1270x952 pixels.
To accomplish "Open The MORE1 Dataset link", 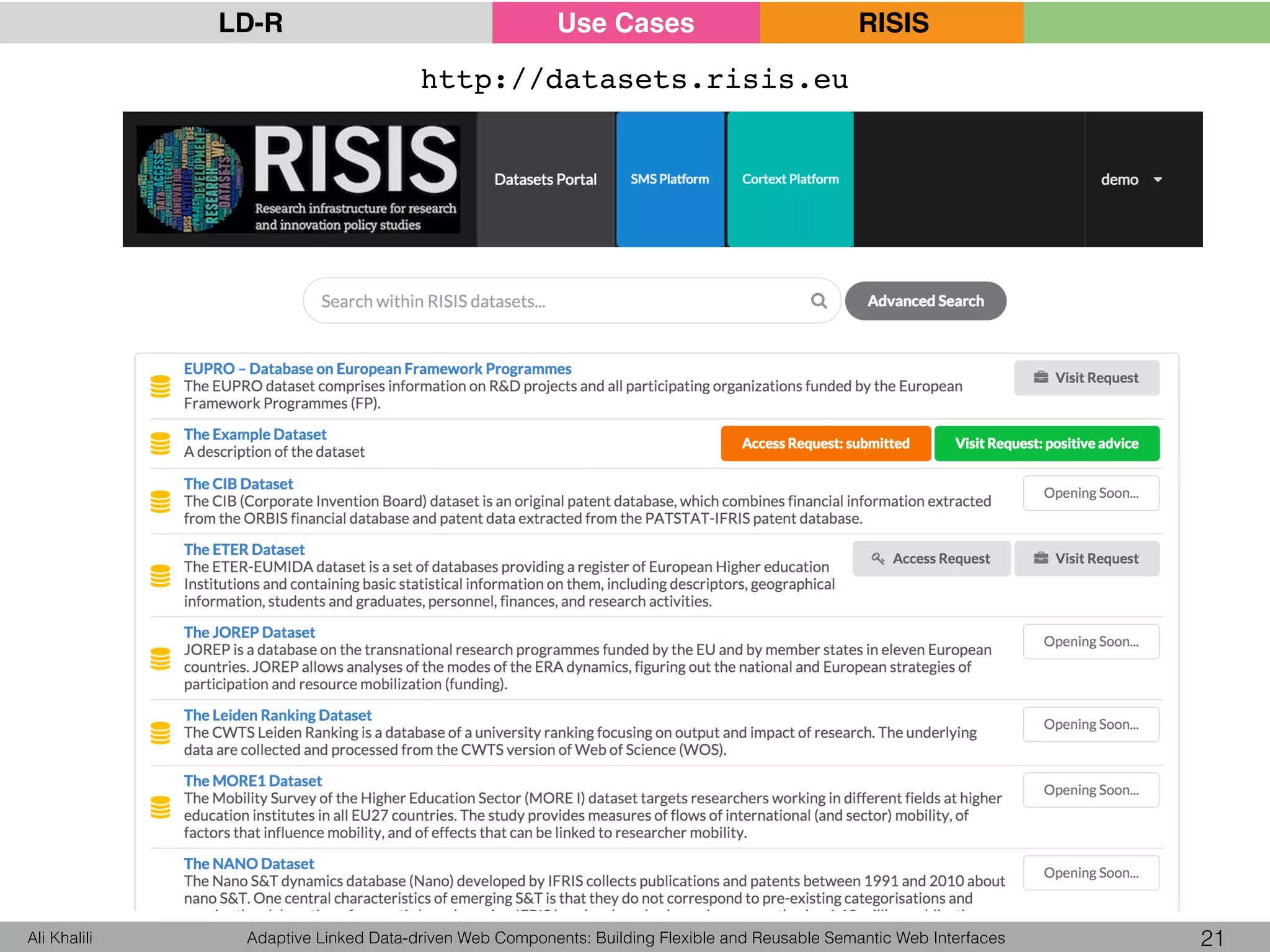I will [252, 781].
